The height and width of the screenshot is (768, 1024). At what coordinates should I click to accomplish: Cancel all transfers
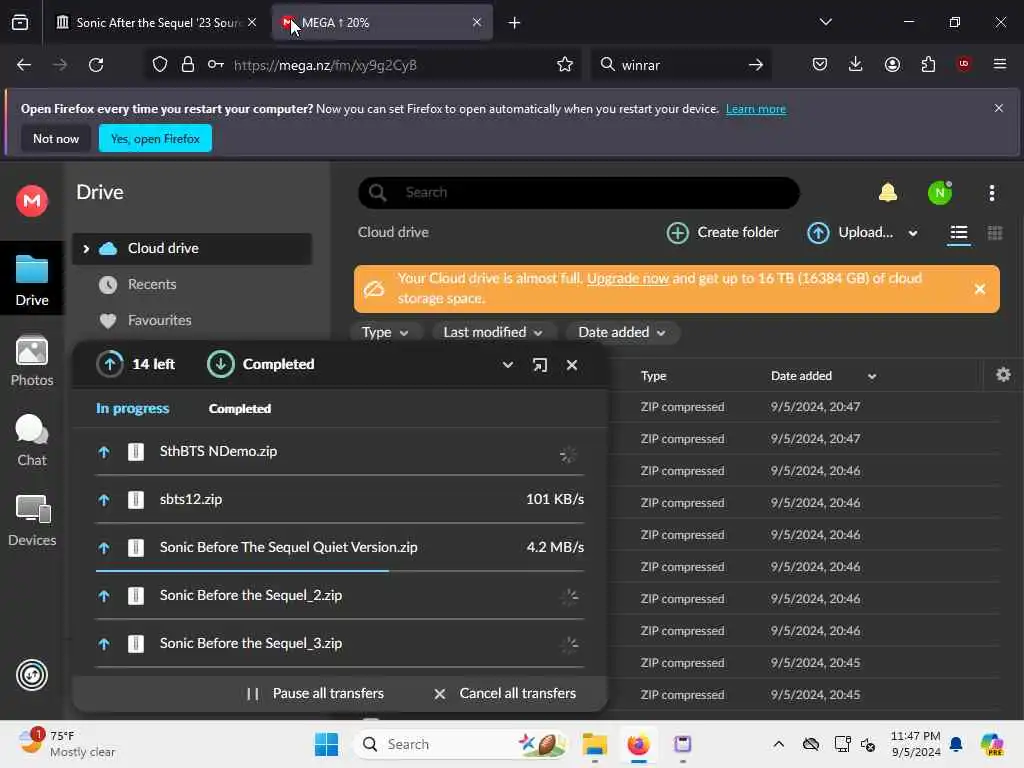coord(505,694)
